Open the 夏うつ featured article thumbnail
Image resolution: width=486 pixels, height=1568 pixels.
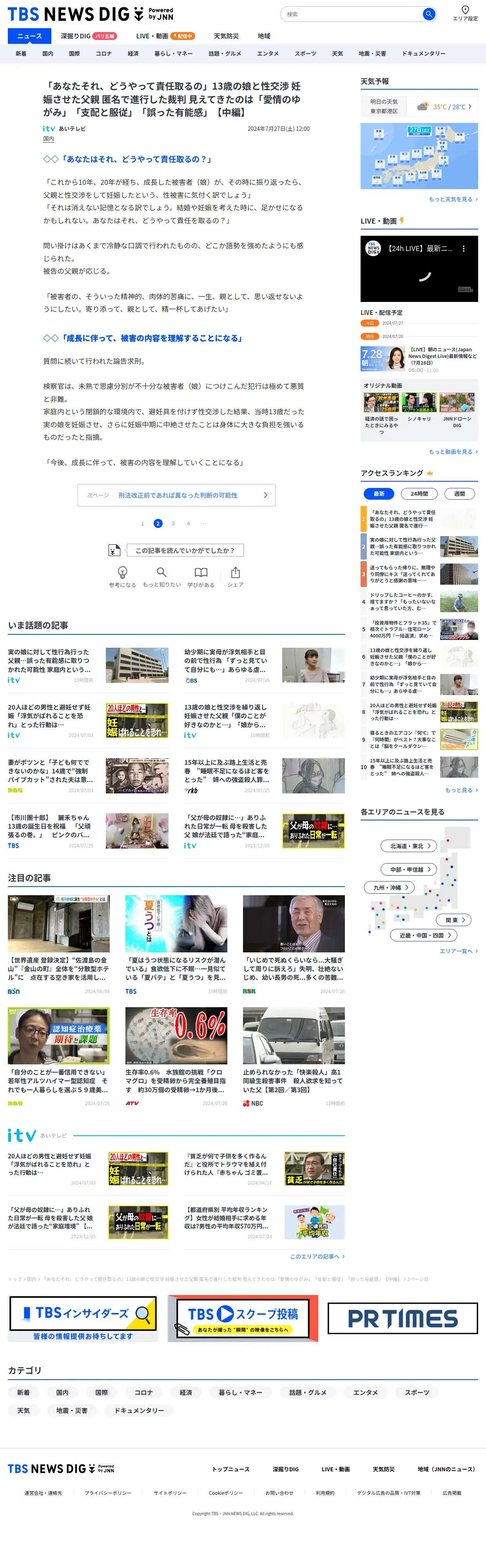[176, 923]
